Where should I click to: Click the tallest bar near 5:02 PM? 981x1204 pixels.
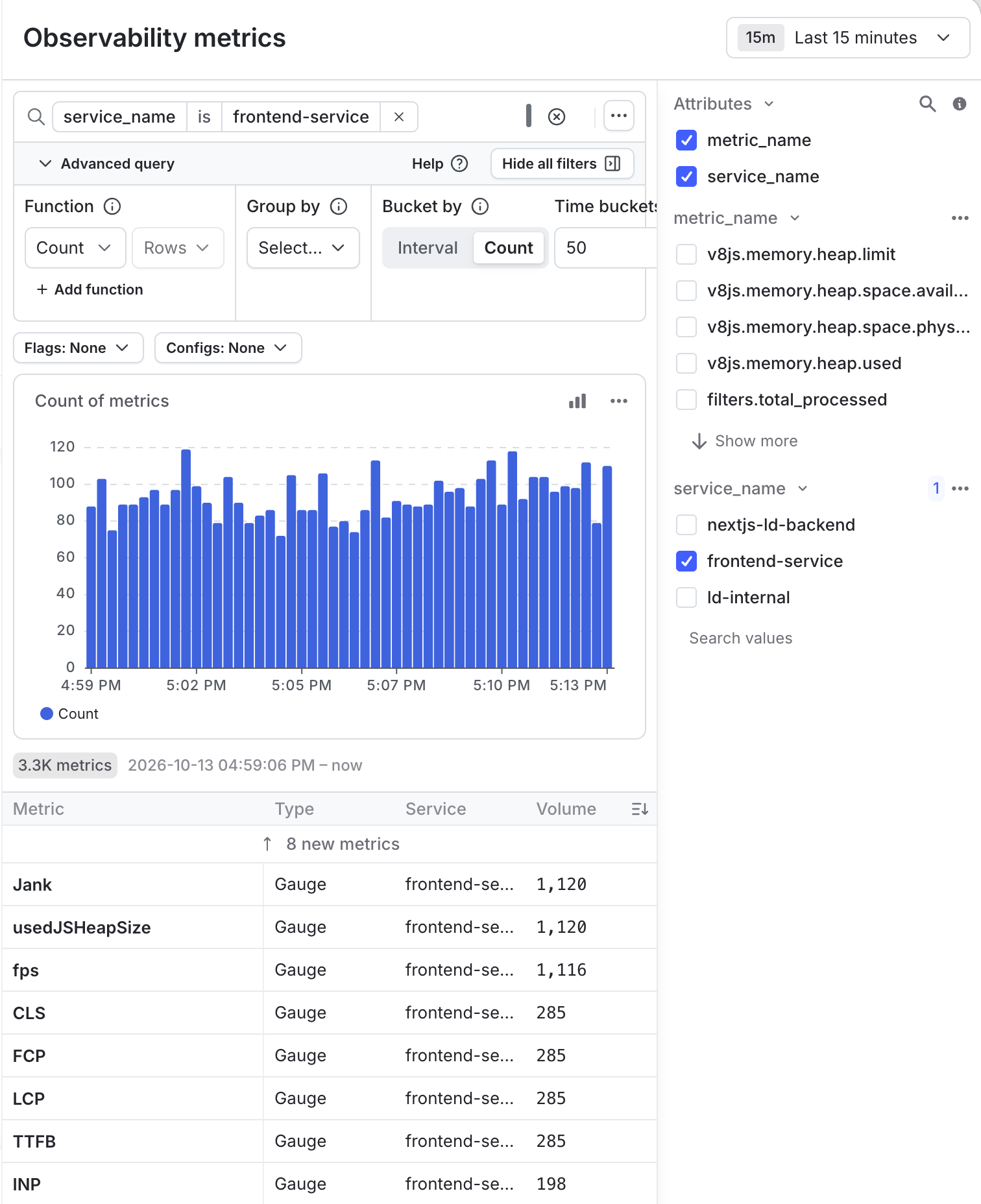click(186, 559)
